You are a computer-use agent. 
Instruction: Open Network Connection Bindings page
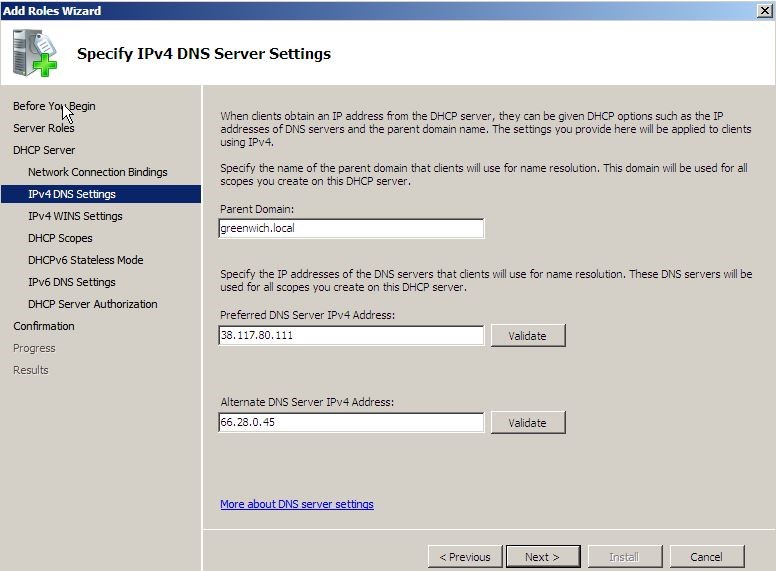(97, 172)
